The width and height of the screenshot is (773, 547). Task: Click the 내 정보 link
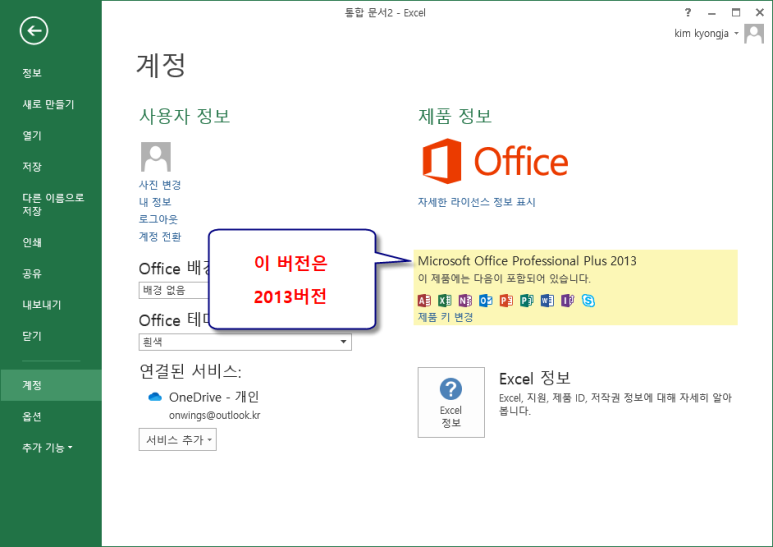tap(155, 202)
